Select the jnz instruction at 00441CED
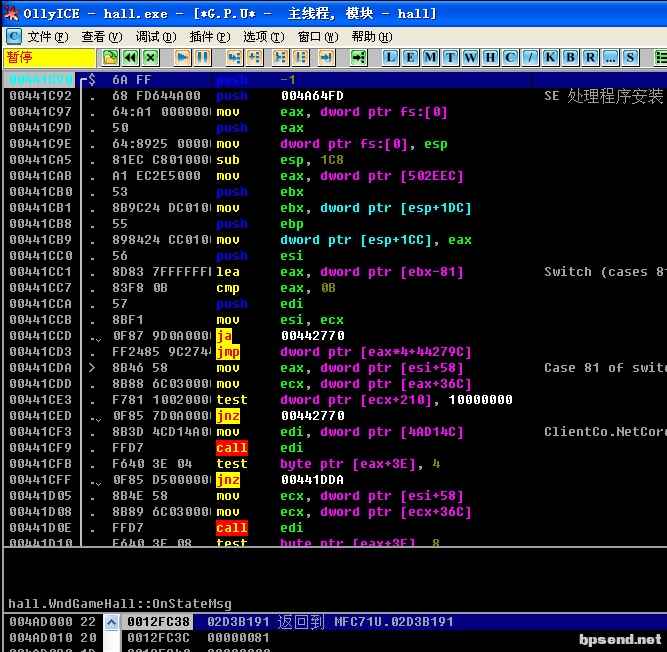The width and height of the screenshot is (667, 652). [x=335, y=416]
